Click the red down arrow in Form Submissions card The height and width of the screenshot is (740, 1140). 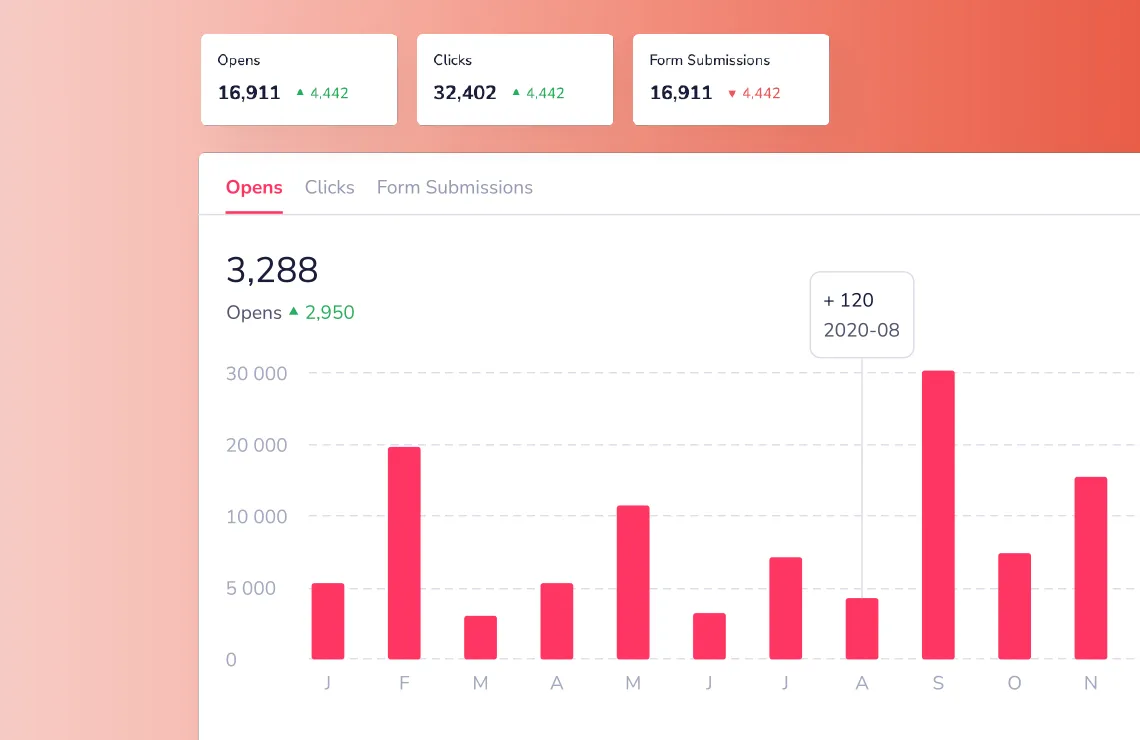[x=732, y=93]
